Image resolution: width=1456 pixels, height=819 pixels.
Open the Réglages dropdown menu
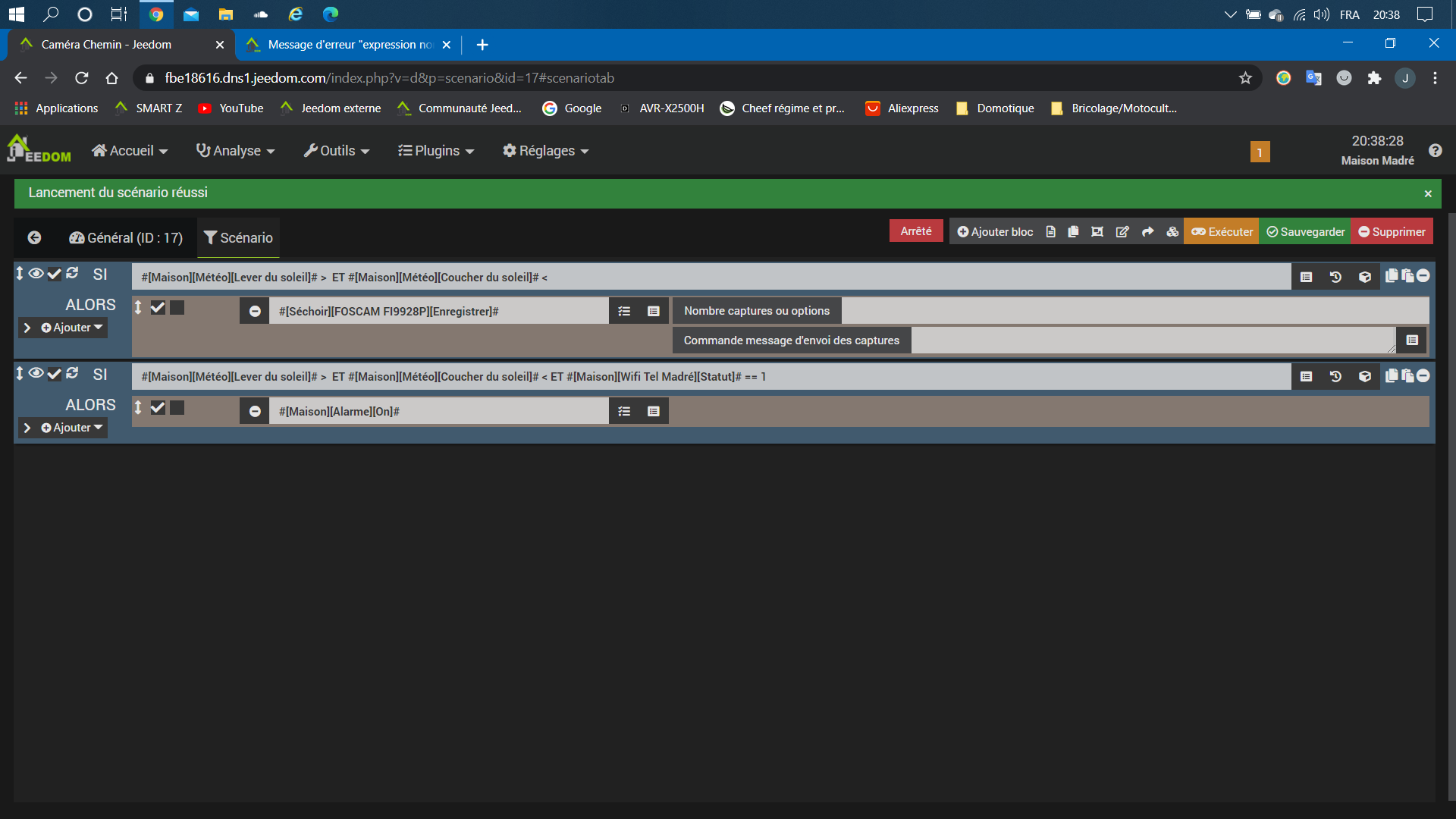tap(545, 151)
